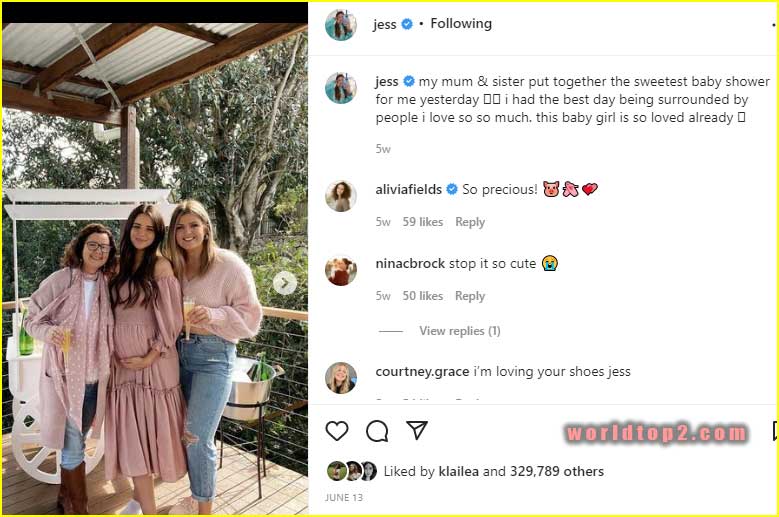Open courtney.grace commenter avatar
Screen dimensions: 779x517
341,377
